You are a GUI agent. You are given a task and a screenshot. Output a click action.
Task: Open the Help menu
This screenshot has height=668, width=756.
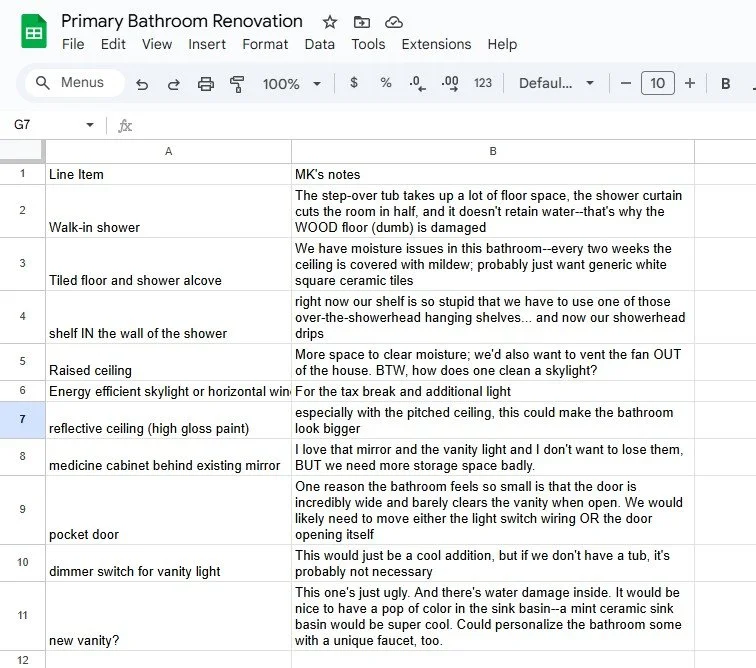point(502,44)
